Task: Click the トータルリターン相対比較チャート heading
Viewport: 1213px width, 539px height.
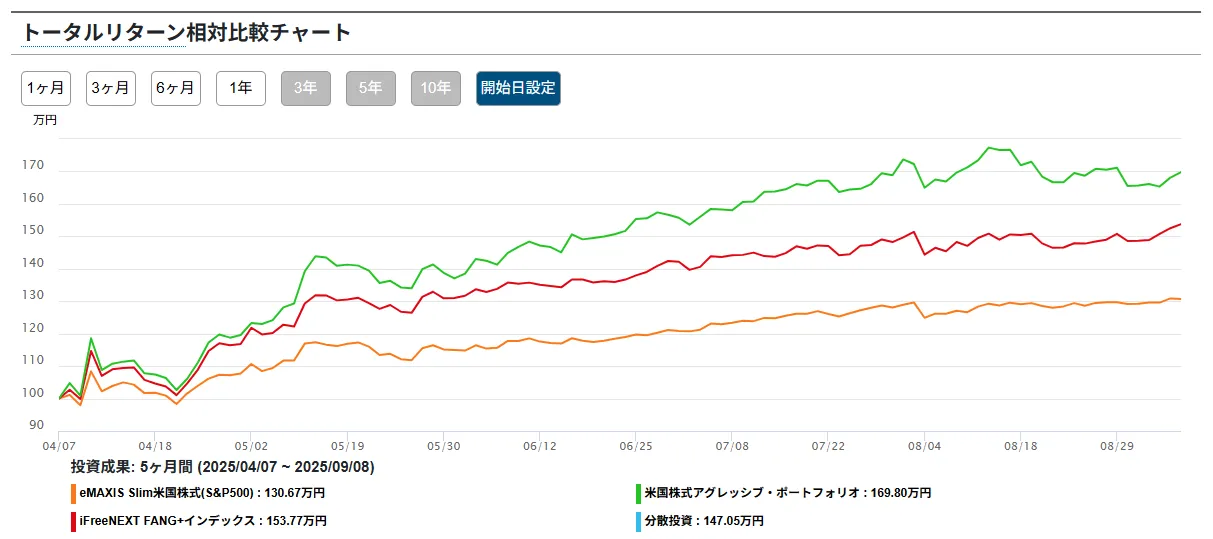Action: coord(186,32)
